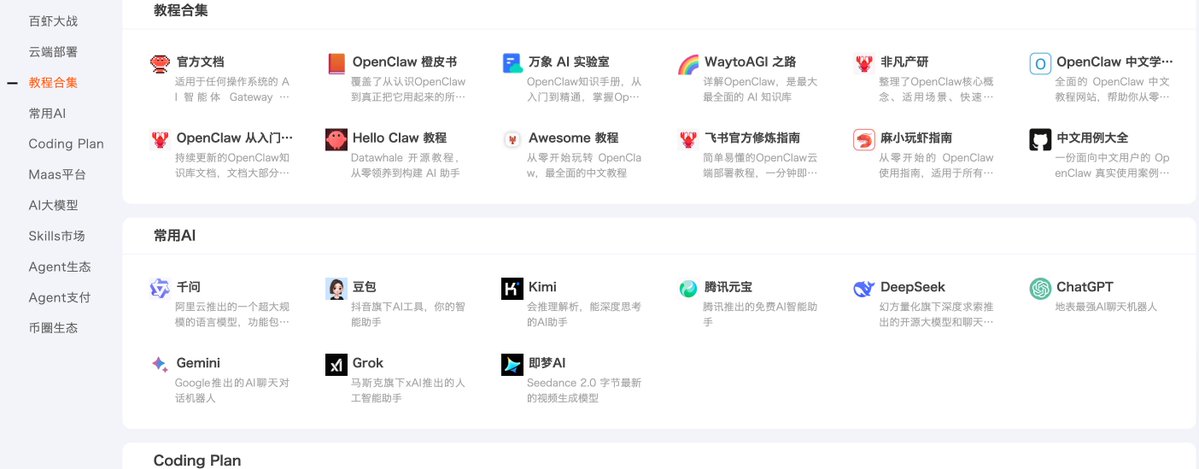Open the DeepSeek title link
The height and width of the screenshot is (469, 1199).
(x=913, y=288)
